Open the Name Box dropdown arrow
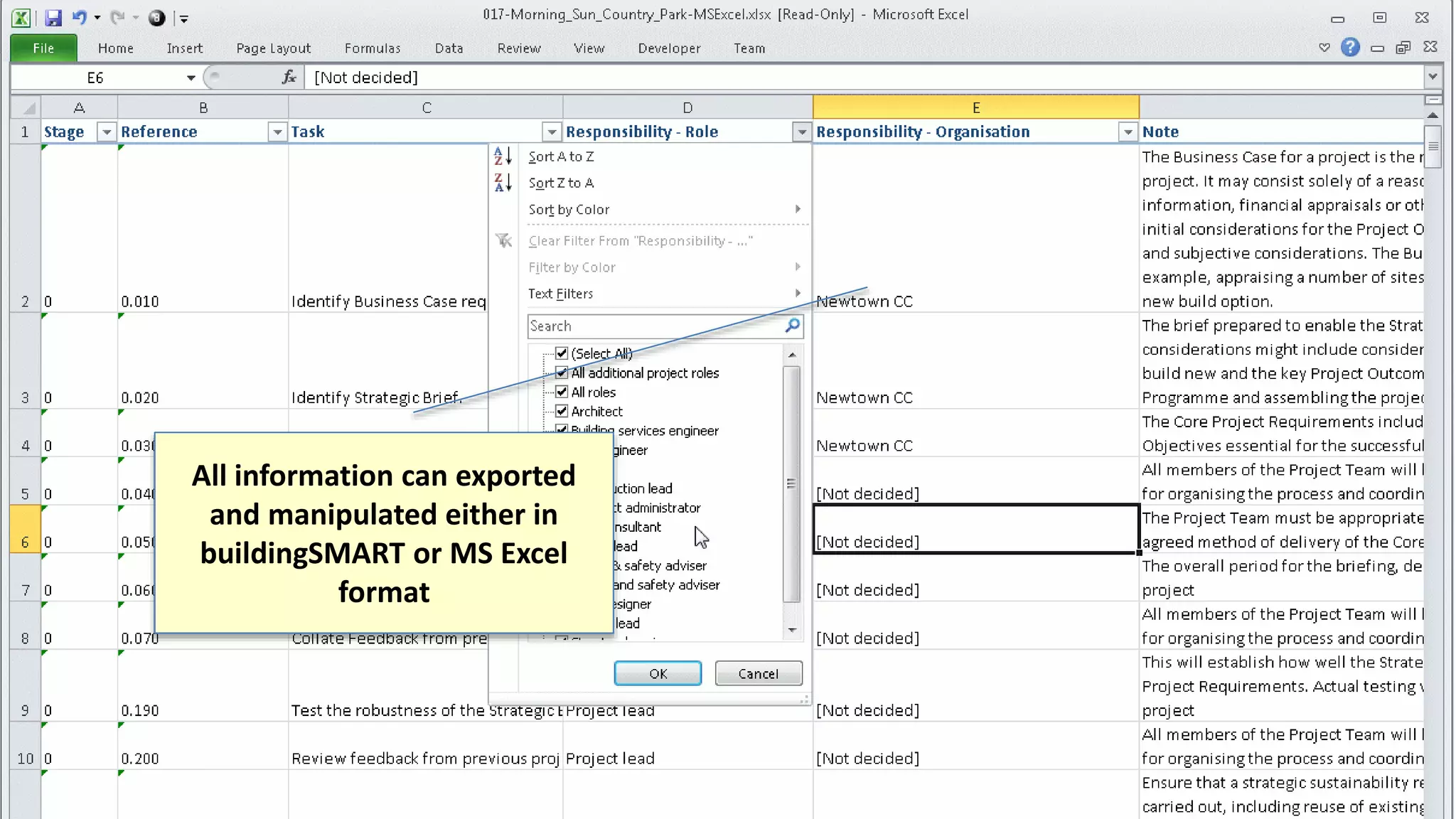The image size is (1456, 819). tap(191, 77)
